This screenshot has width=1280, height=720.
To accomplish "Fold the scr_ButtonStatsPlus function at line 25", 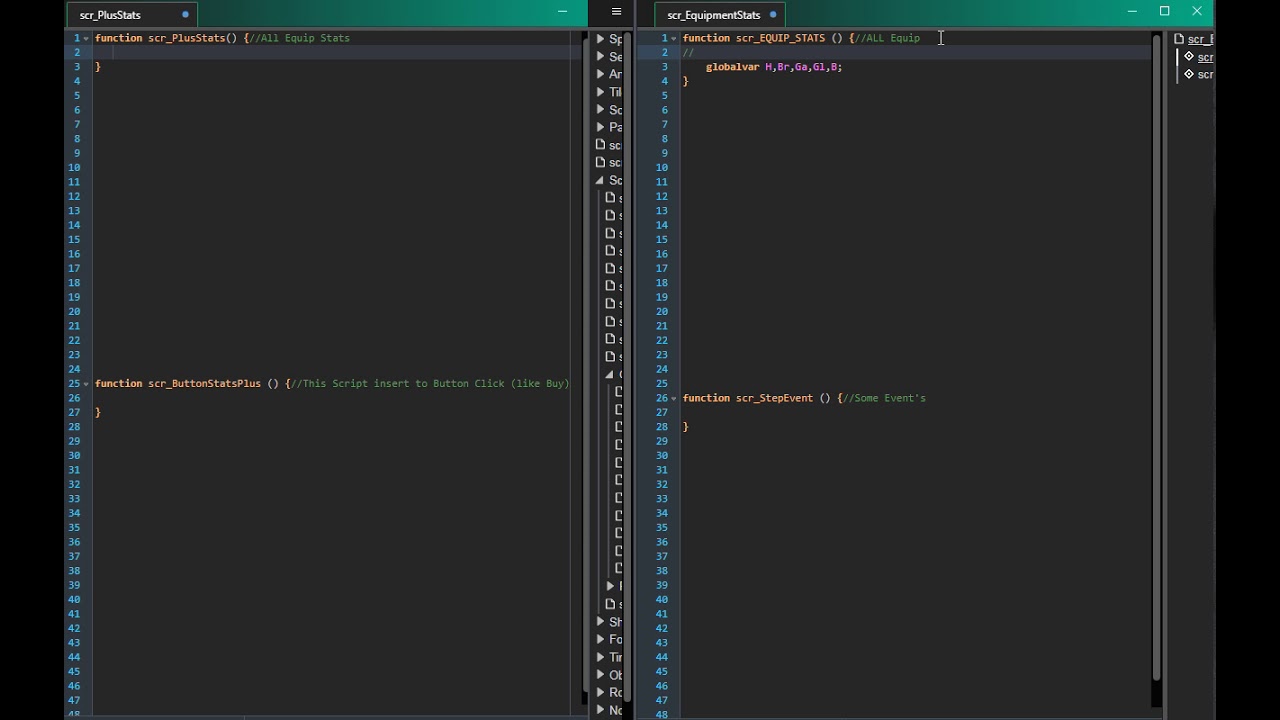I will coord(86,383).
